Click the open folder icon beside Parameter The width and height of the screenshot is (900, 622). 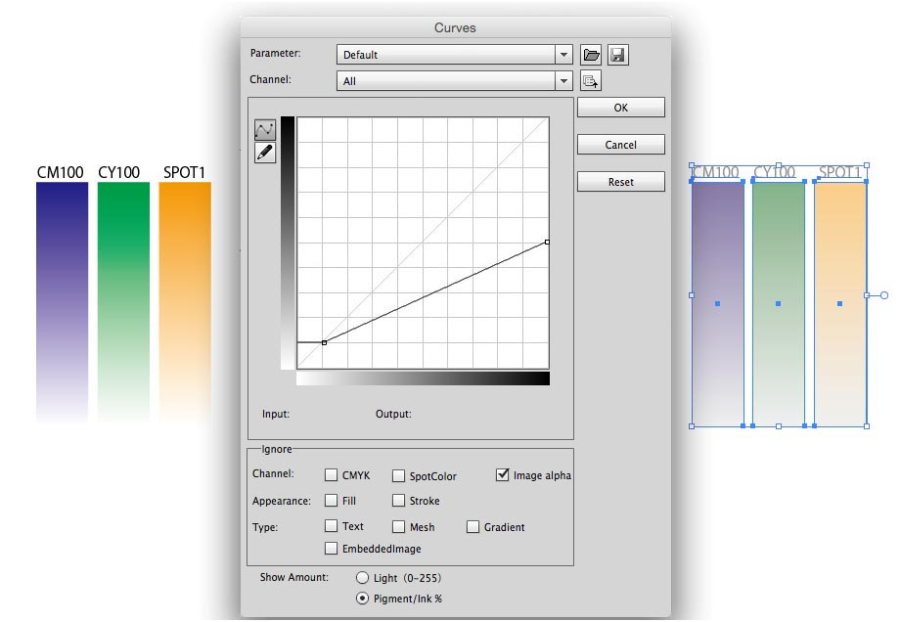click(594, 55)
